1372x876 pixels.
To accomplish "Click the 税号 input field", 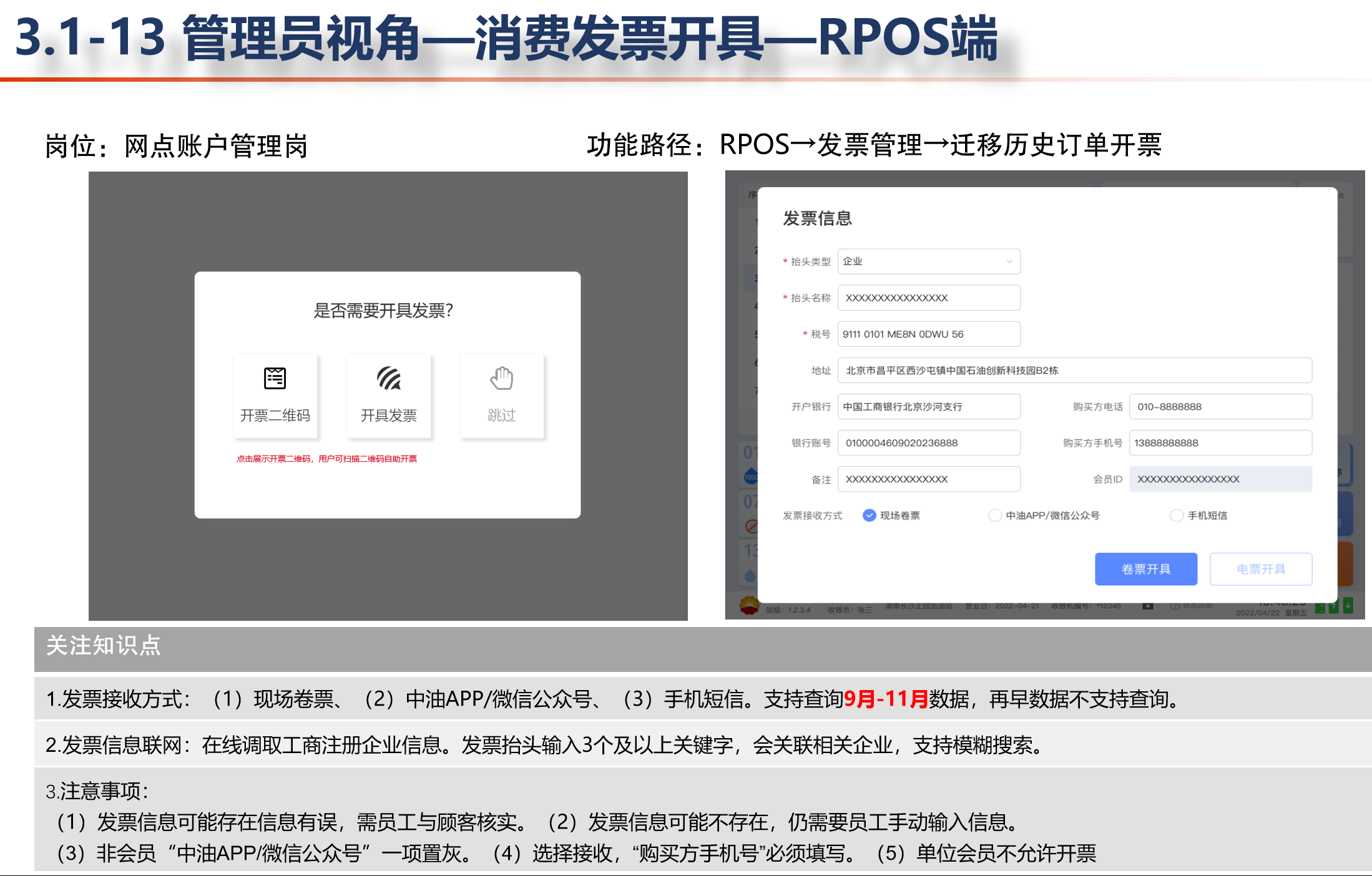I will click(x=928, y=334).
